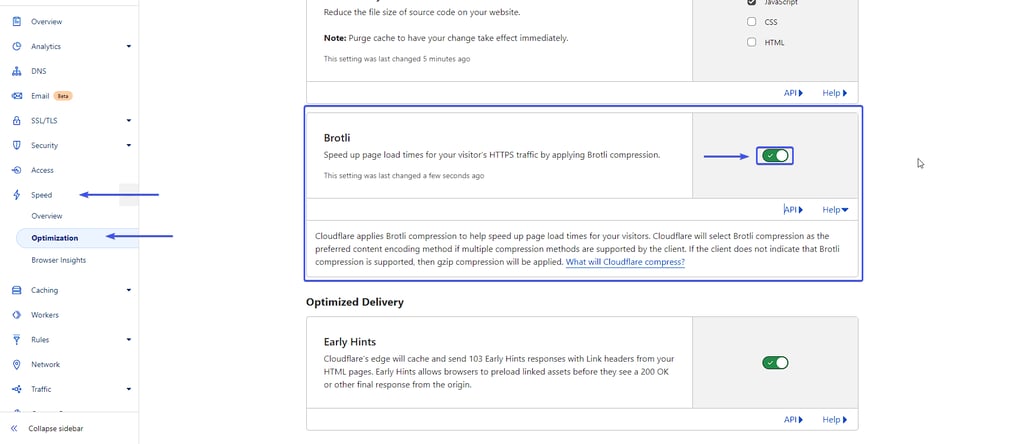
Task: Collapse the Brotli Help section
Action: coord(835,210)
